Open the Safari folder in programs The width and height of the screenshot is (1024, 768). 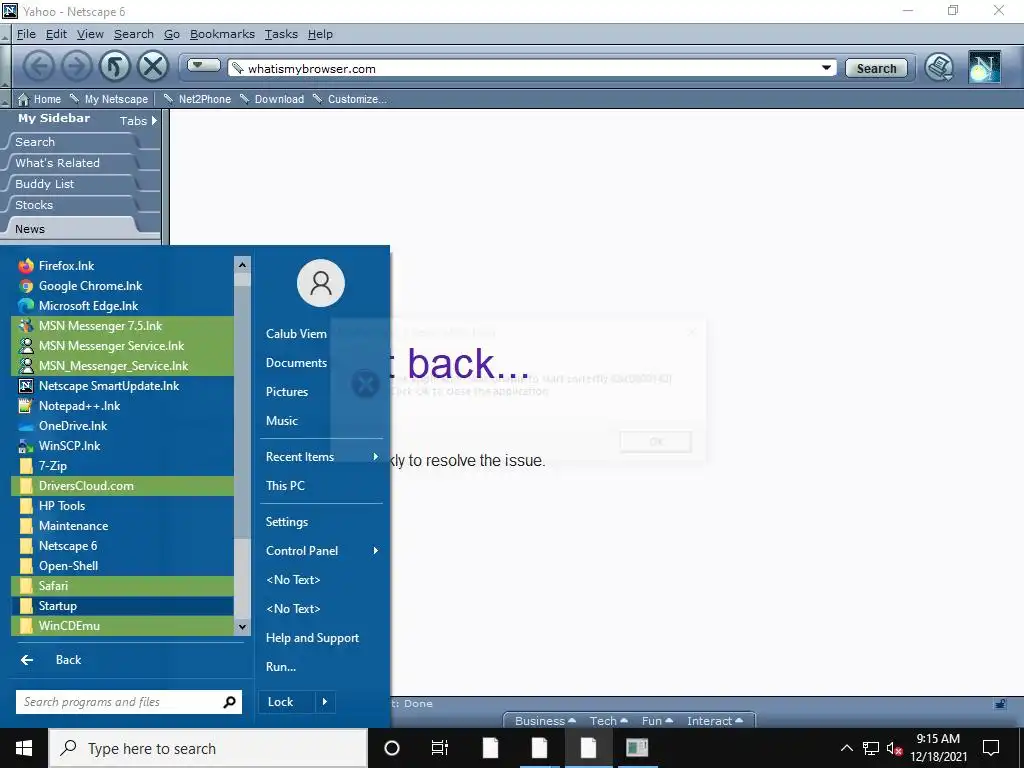pos(122,586)
